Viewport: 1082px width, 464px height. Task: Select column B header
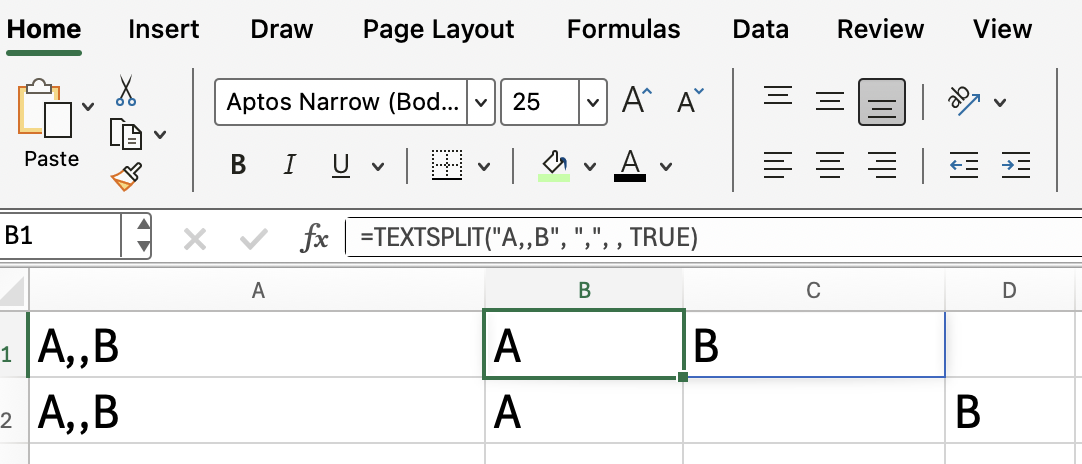tap(584, 291)
